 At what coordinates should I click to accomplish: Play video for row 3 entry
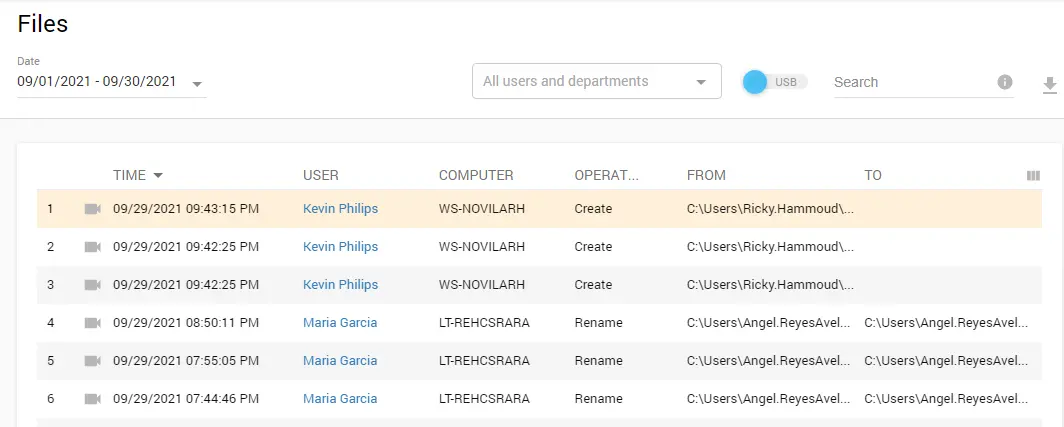92,285
